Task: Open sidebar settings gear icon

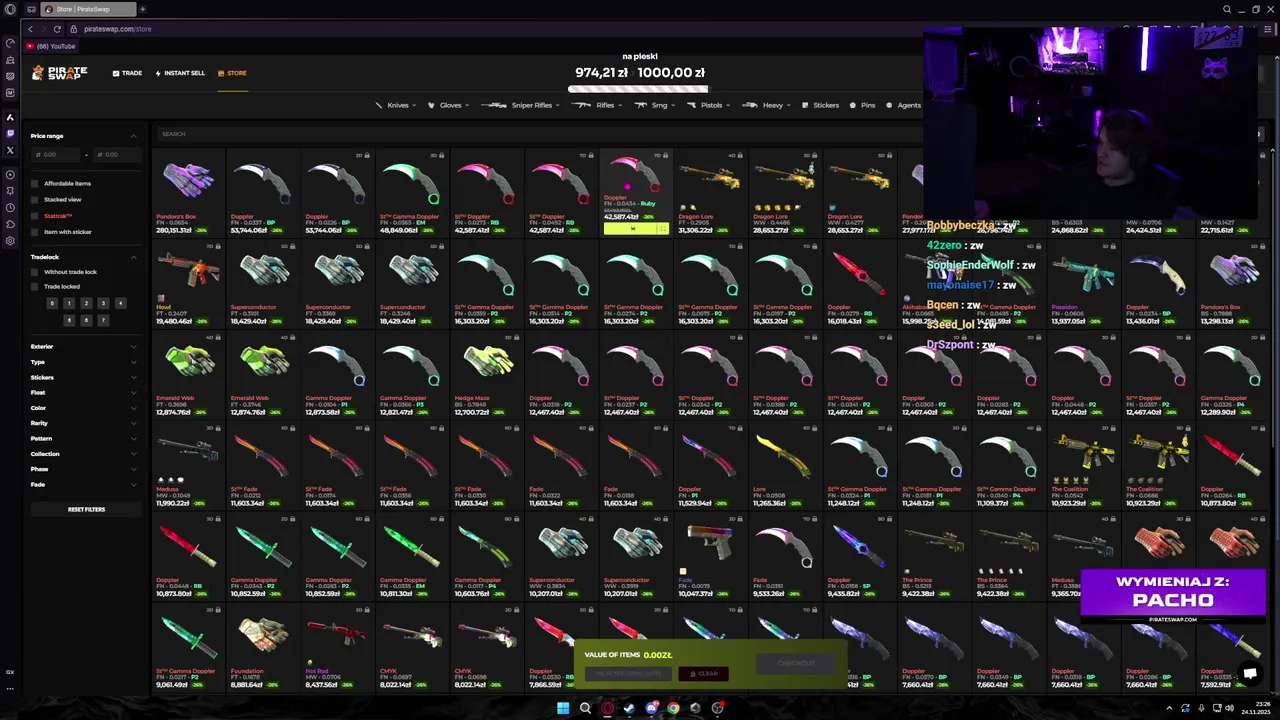Action: [x=10, y=240]
